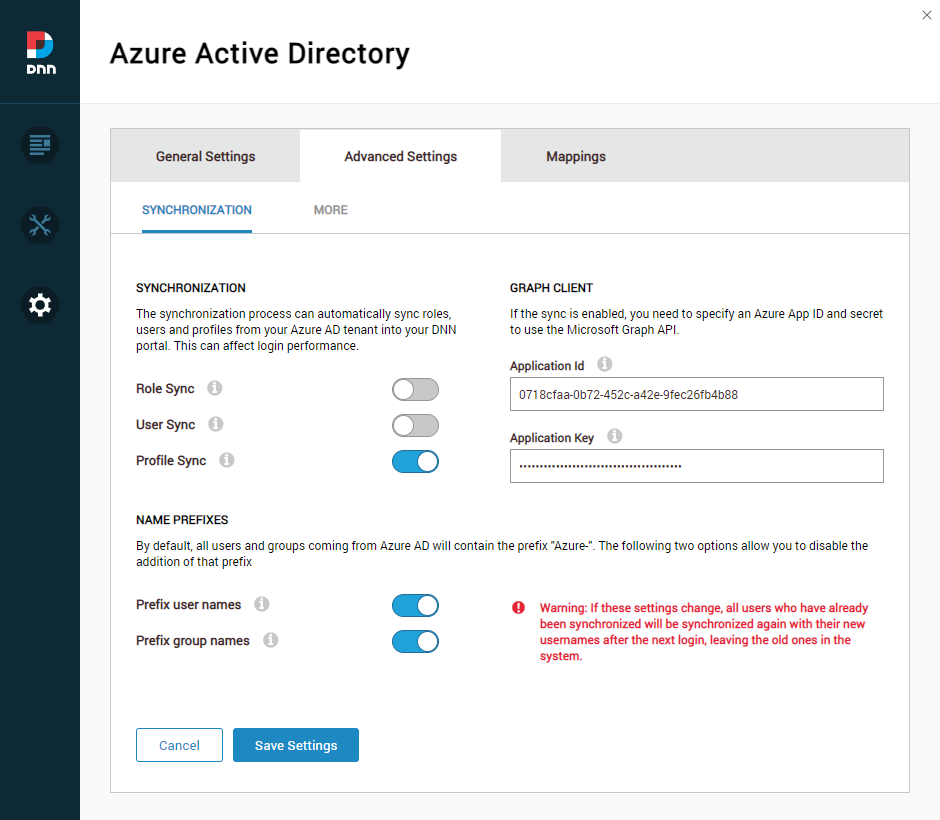
Task: Select the Advanced Settings tab
Action: coord(400,156)
